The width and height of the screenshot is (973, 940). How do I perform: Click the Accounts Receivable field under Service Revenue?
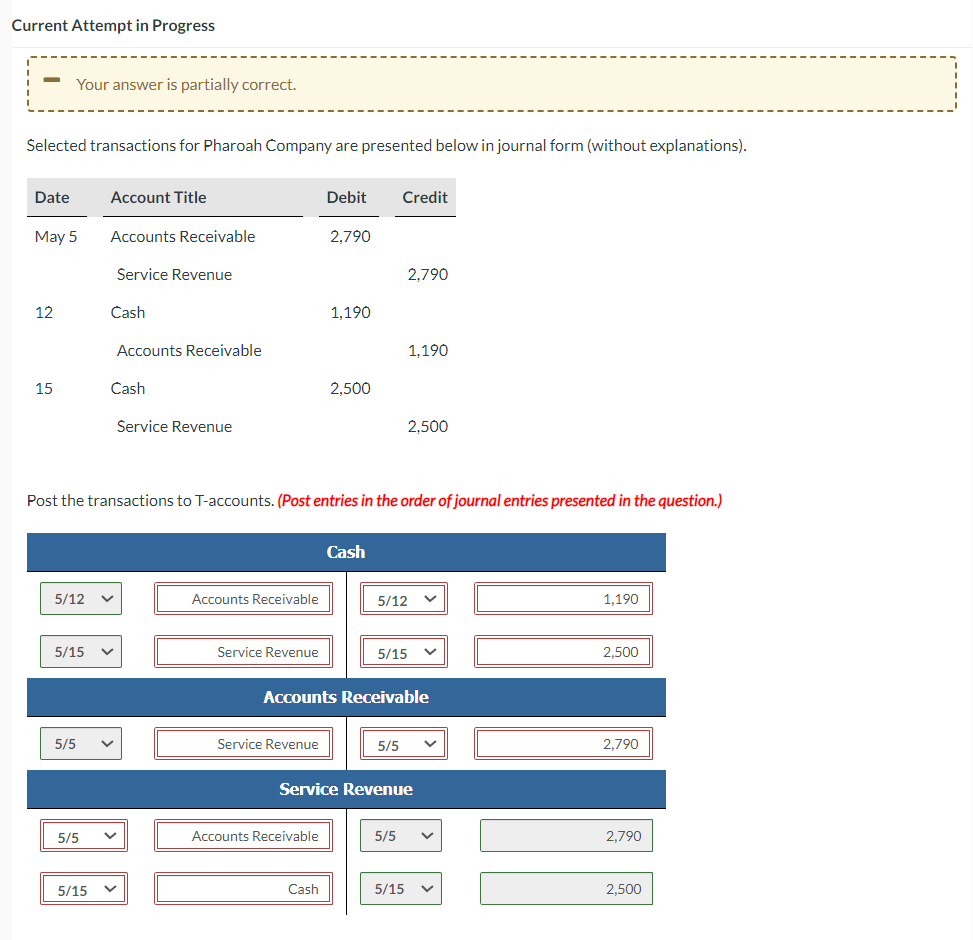point(243,835)
